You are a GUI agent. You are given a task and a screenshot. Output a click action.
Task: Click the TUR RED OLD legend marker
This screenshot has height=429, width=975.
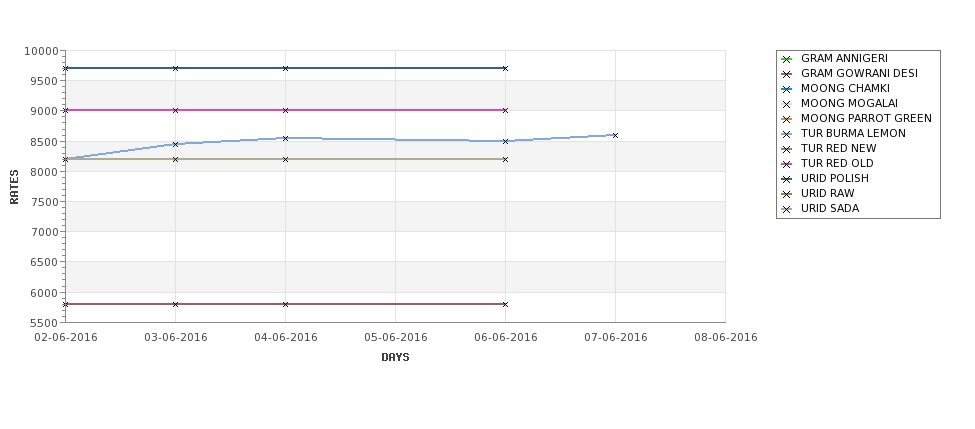[x=787, y=164]
